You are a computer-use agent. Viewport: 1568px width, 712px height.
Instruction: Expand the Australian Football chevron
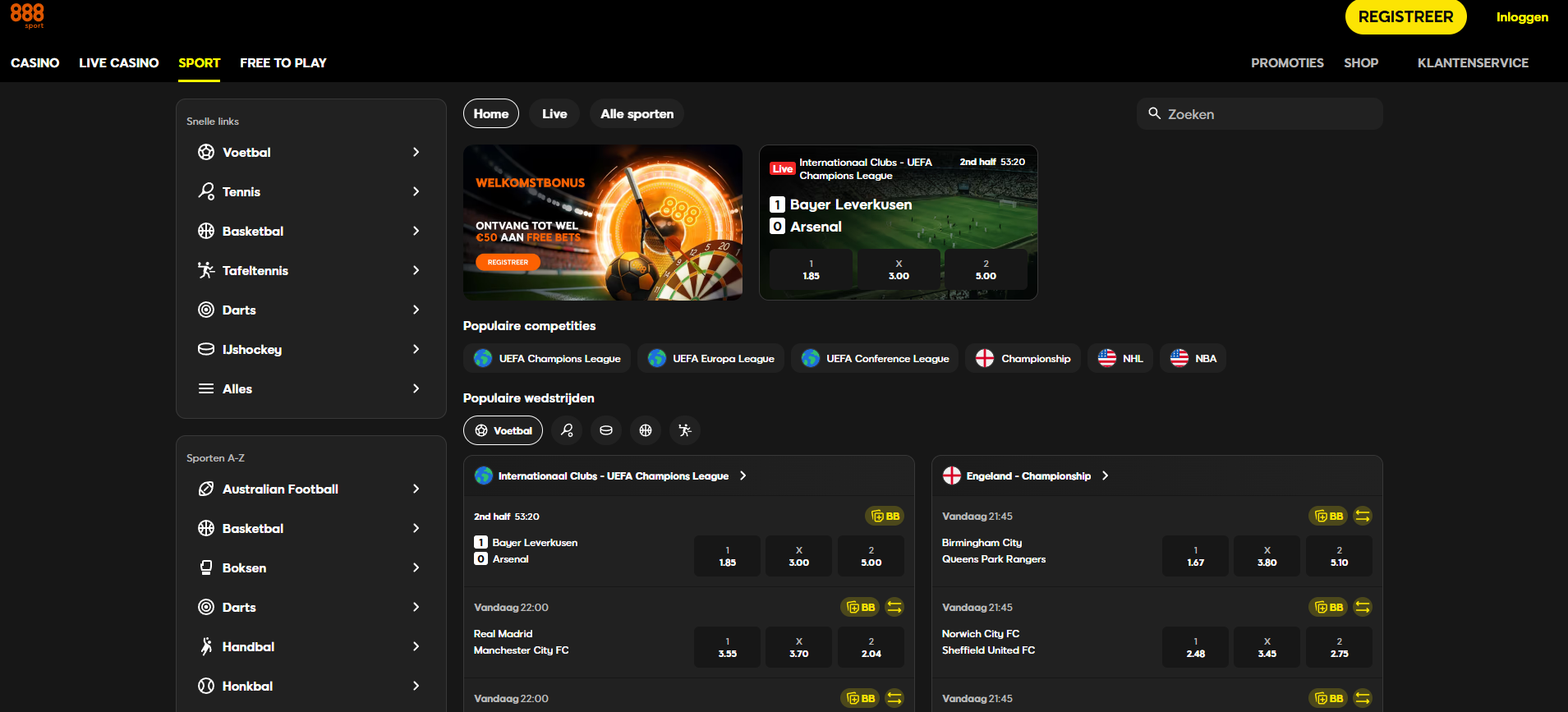point(416,489)
